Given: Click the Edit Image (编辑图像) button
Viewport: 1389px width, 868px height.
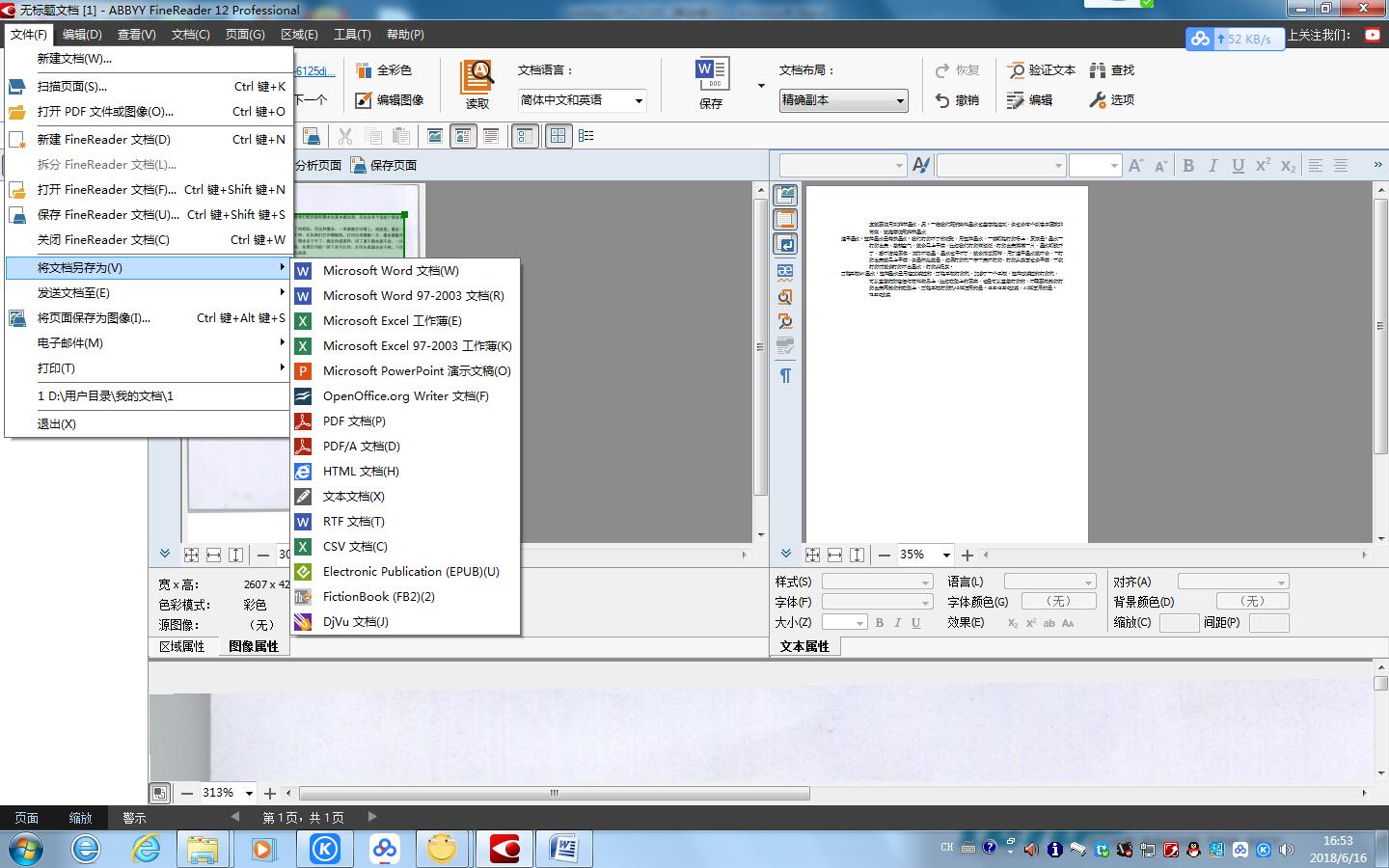Looking at the screenshot, I should coord(390,100).
